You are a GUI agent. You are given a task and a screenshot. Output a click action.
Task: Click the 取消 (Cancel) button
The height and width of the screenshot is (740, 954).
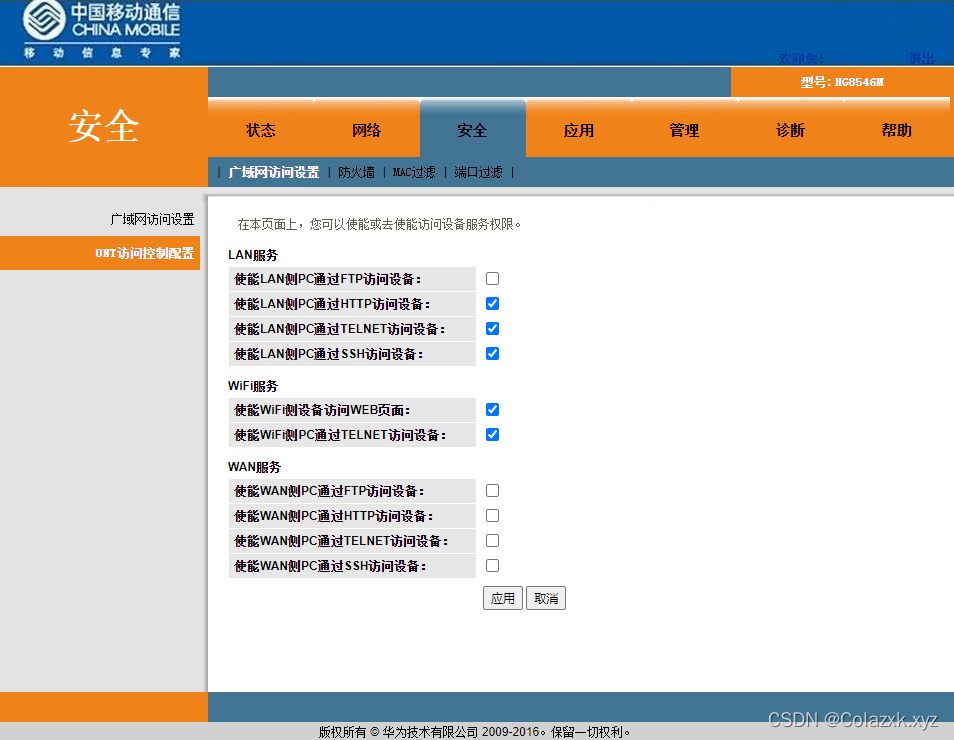(x=546, y=597)
